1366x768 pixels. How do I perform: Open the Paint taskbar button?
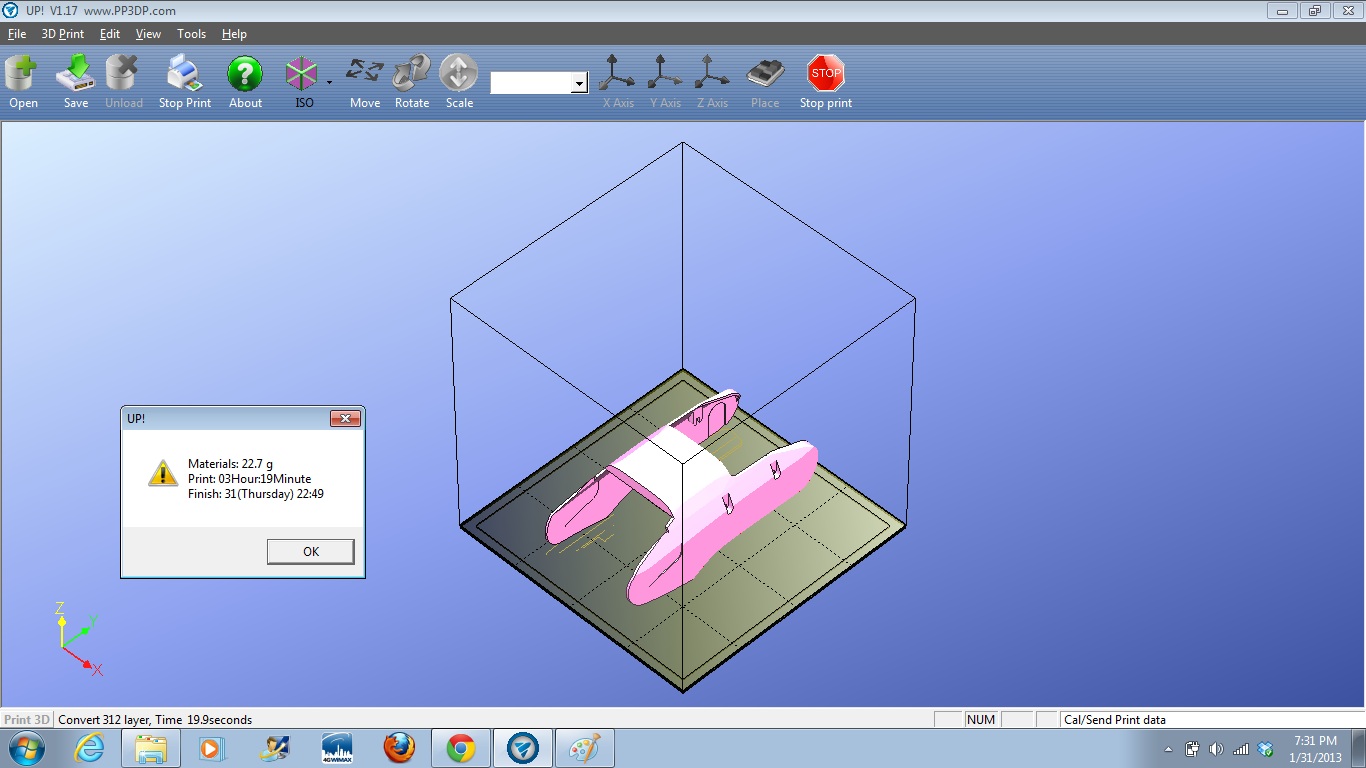585,748
